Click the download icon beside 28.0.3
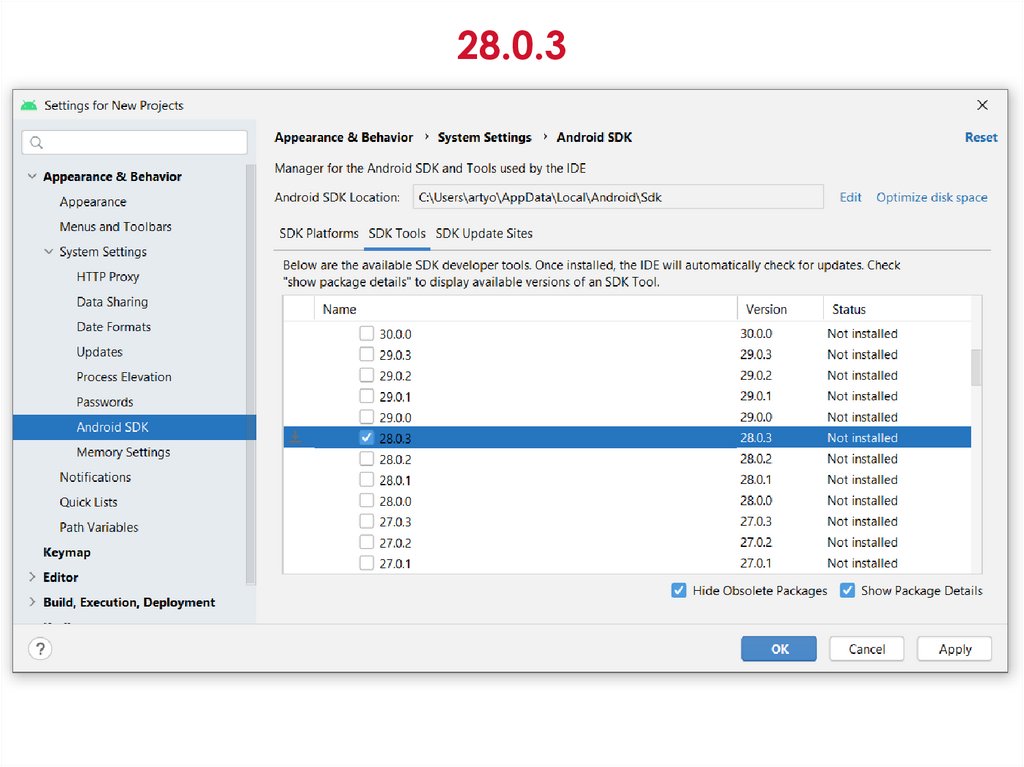This screenshot has width=1024, height=767. 296,438
